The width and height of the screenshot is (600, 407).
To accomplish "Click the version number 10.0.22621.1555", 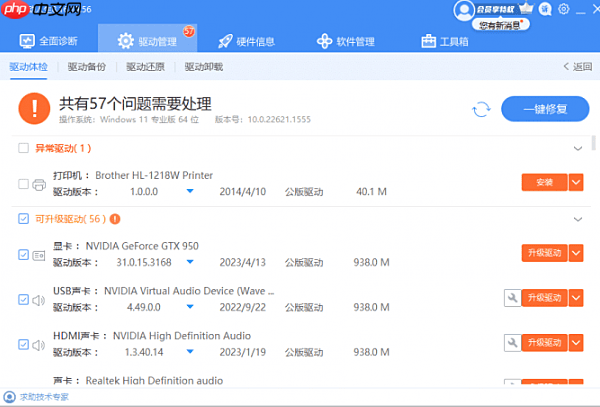I will pyautogui.click(x=279, y=119).
